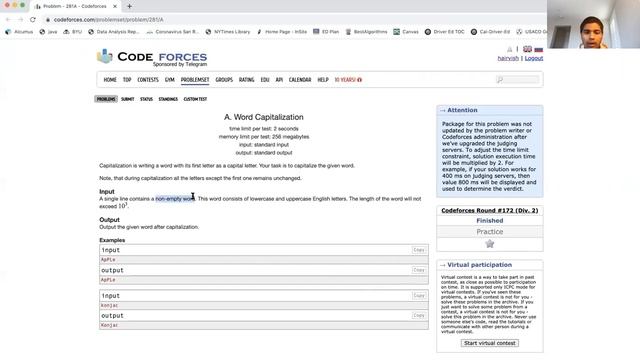Click the Practice label in the contest box
The width and height of the screenshot is (640, 360).
(489, 232)
